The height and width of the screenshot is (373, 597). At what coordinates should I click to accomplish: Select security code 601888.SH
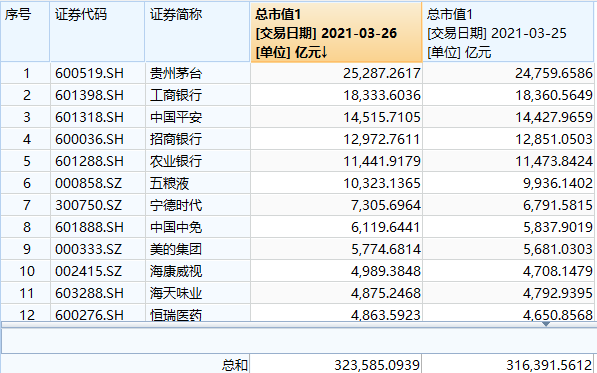coord(89,228)
